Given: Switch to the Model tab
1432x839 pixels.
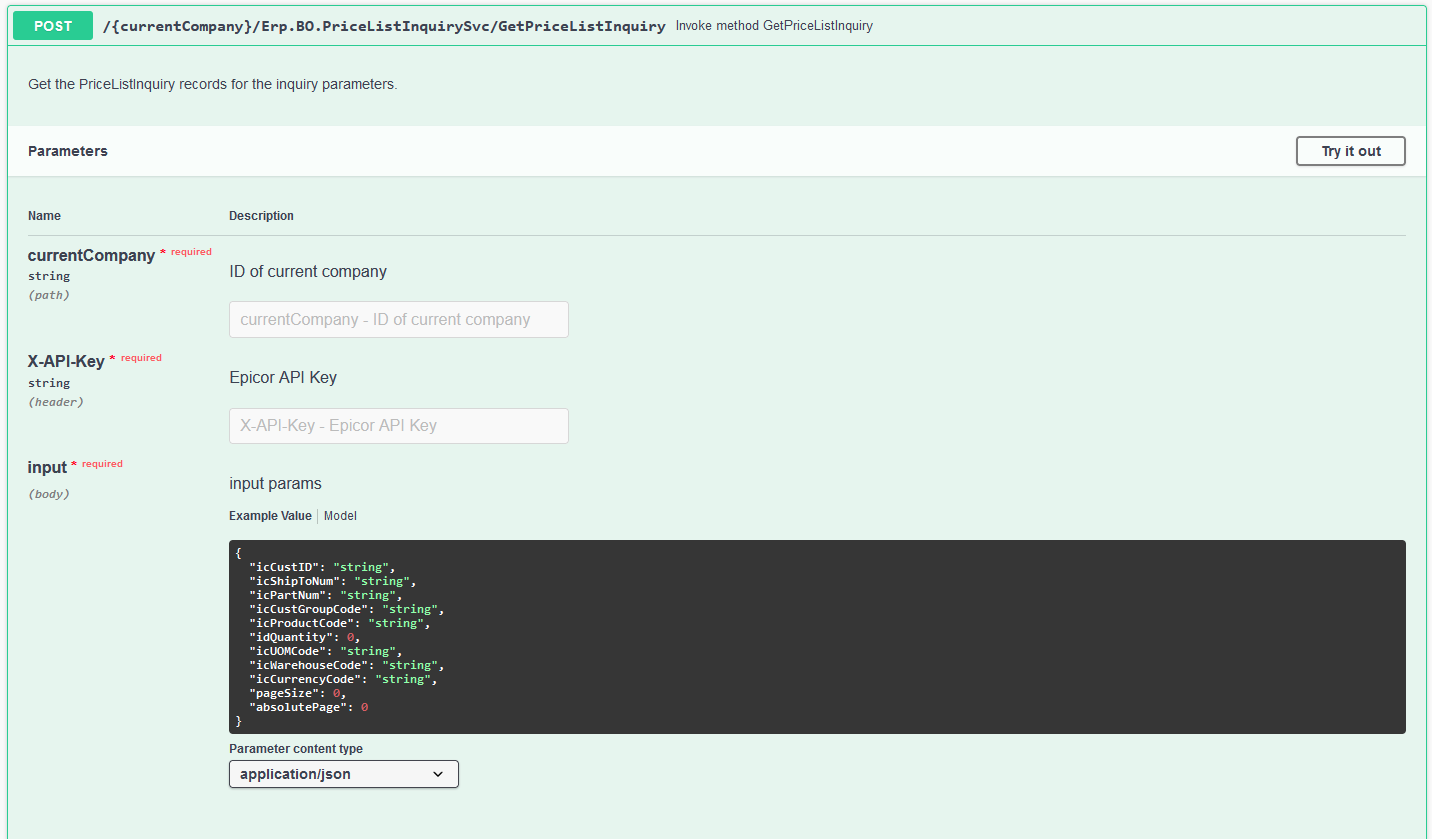Looking at the screenshot, I should coord(340,516).
